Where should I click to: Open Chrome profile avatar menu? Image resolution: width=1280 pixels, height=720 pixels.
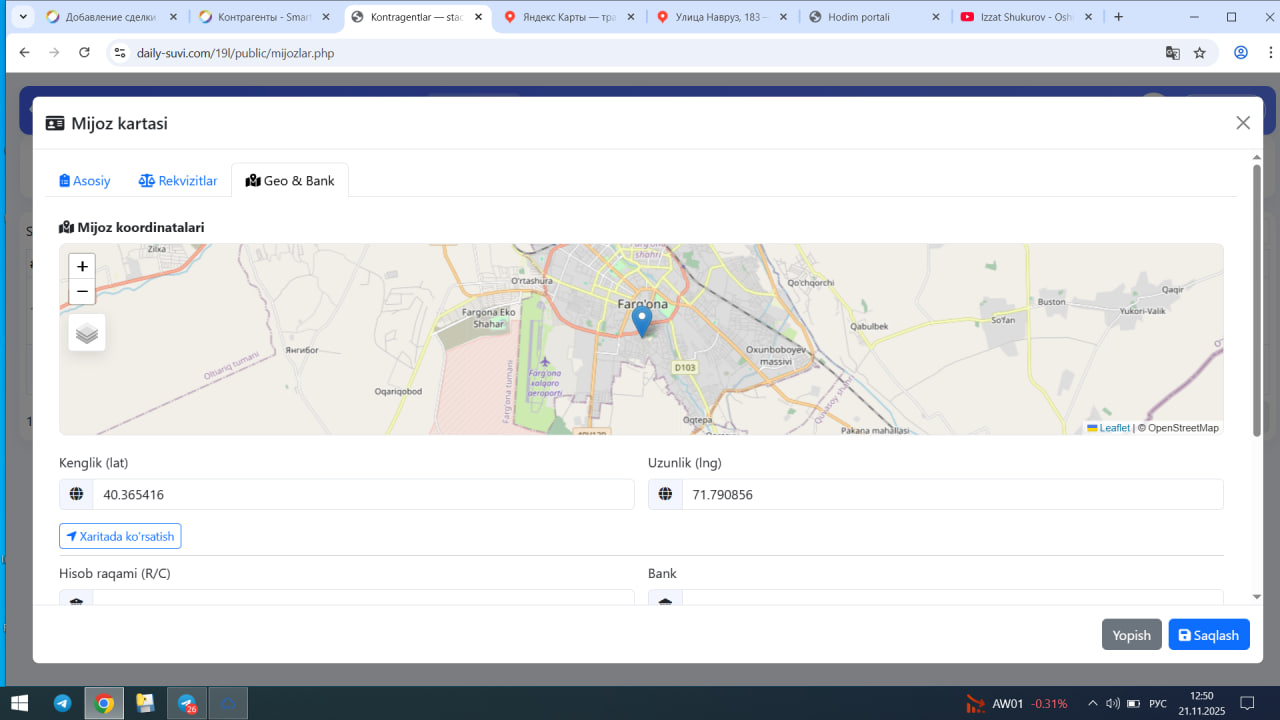(1241, 53)
